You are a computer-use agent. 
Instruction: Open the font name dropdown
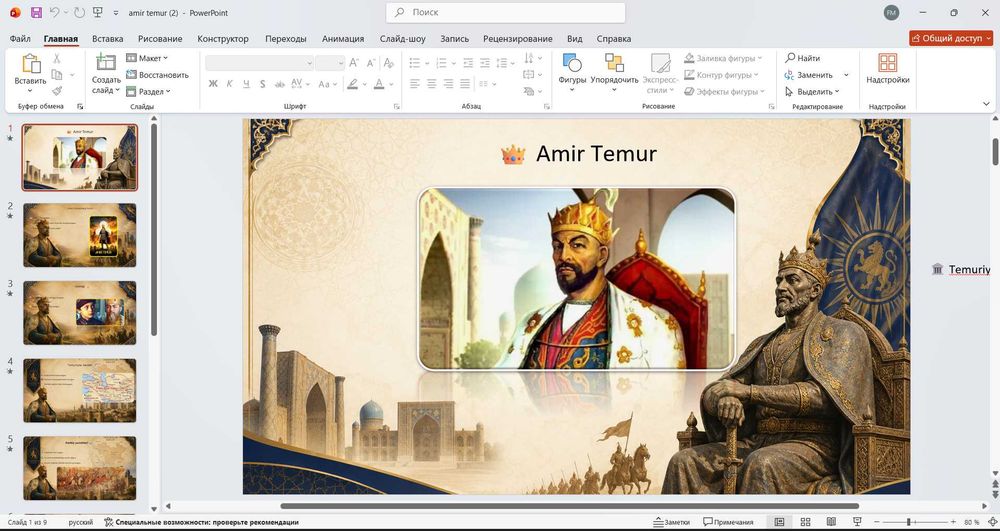click(x=309, y=63)
